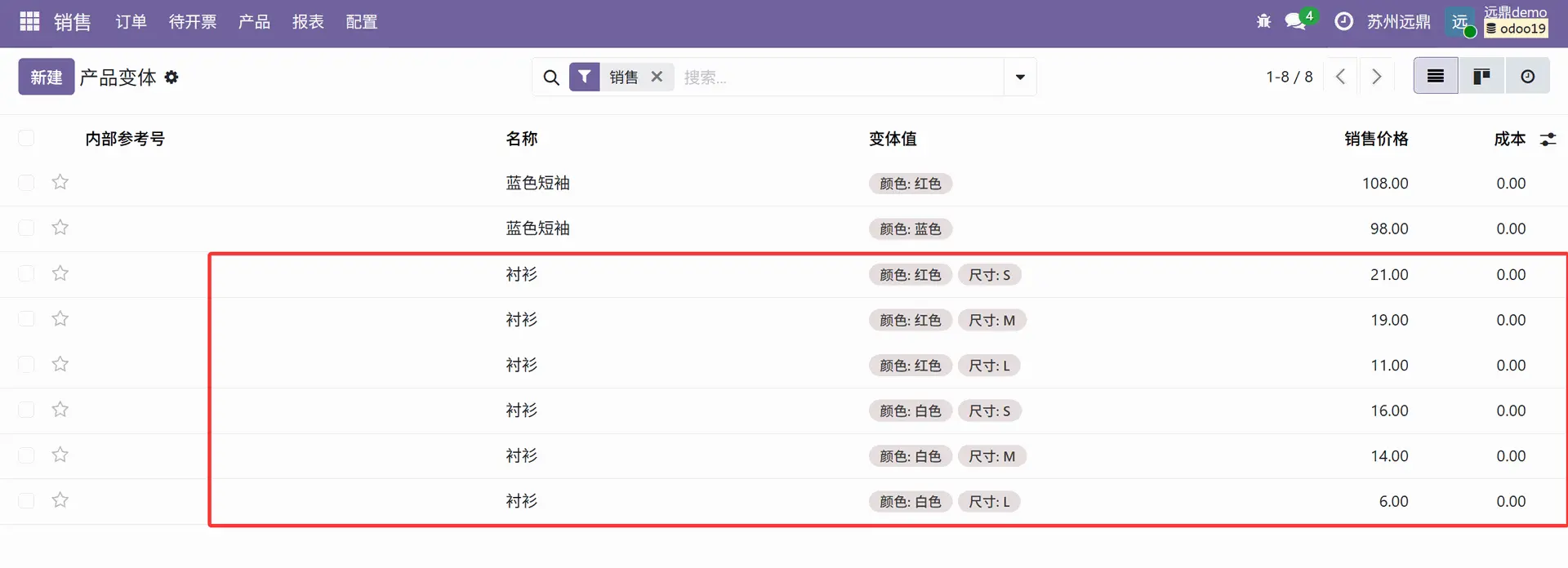Open the apps grid home menu
1568x568 pixels.
(29, 22)
